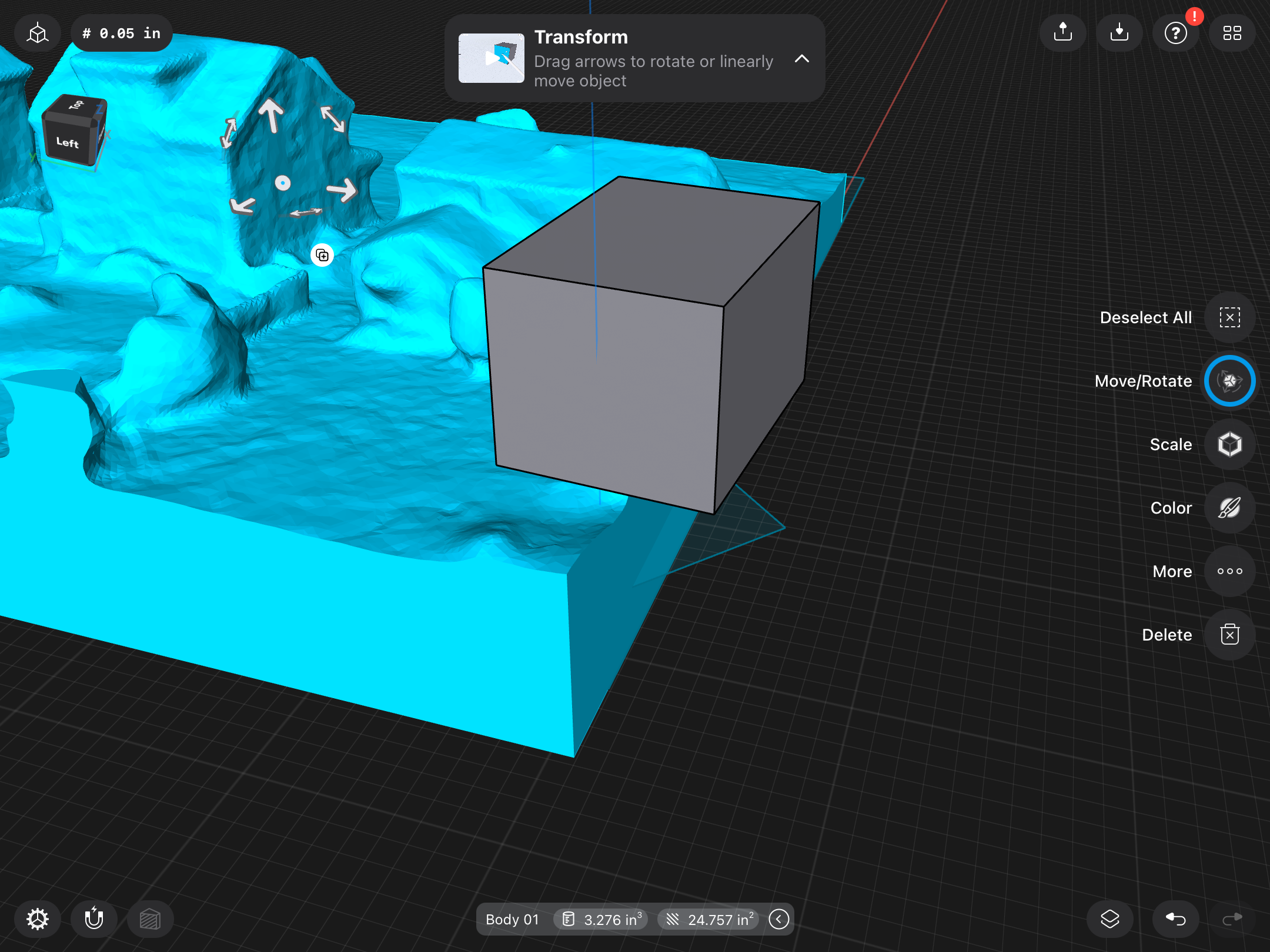Click the redo arrow icon
The width and height of the screenshot is (1270, 952).
pyautogui.click(x=1232, y=919)
